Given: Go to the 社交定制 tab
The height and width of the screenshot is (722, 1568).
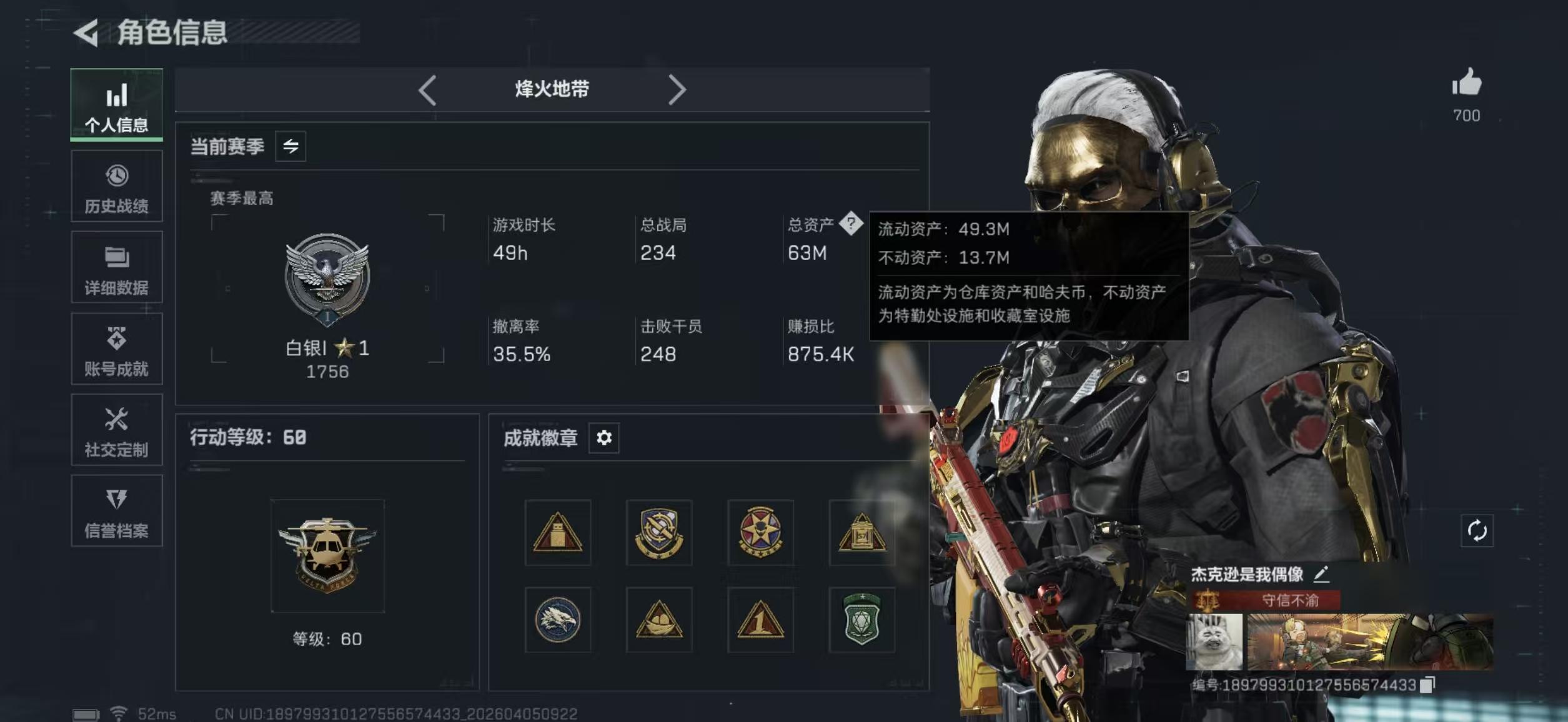Looking at the screenshot, I should pos(117,430).
